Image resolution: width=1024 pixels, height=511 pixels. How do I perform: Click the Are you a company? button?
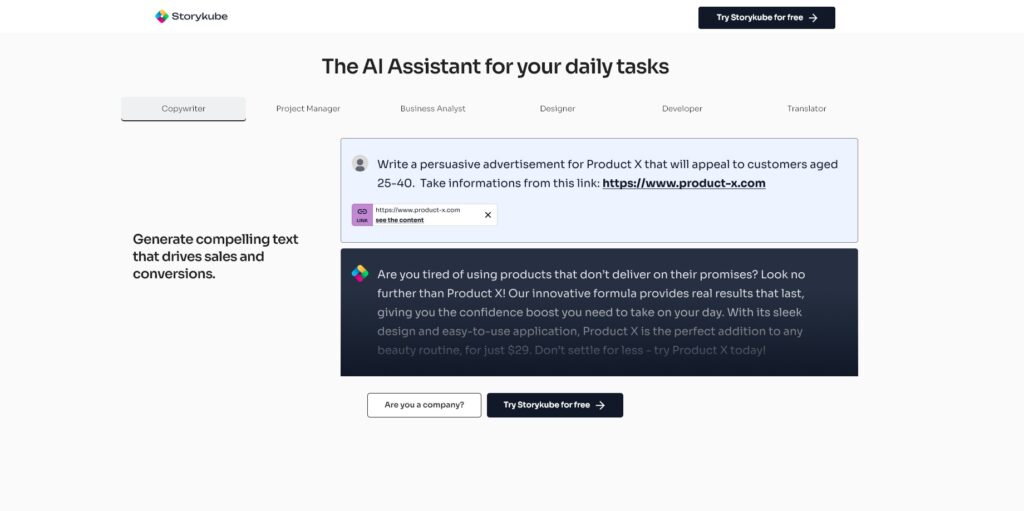[424, 405]
